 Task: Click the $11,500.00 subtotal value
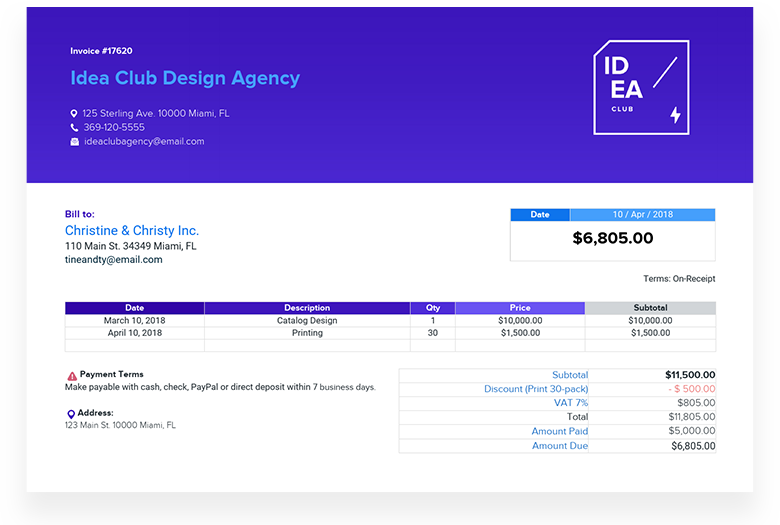tap(690, 375)
